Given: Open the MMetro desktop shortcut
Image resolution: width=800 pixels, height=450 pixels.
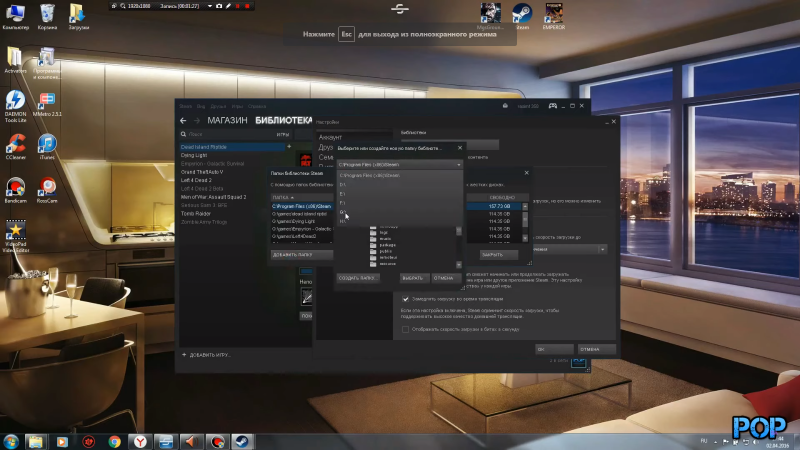Looking at the screenshot, I should click(47, 105).
